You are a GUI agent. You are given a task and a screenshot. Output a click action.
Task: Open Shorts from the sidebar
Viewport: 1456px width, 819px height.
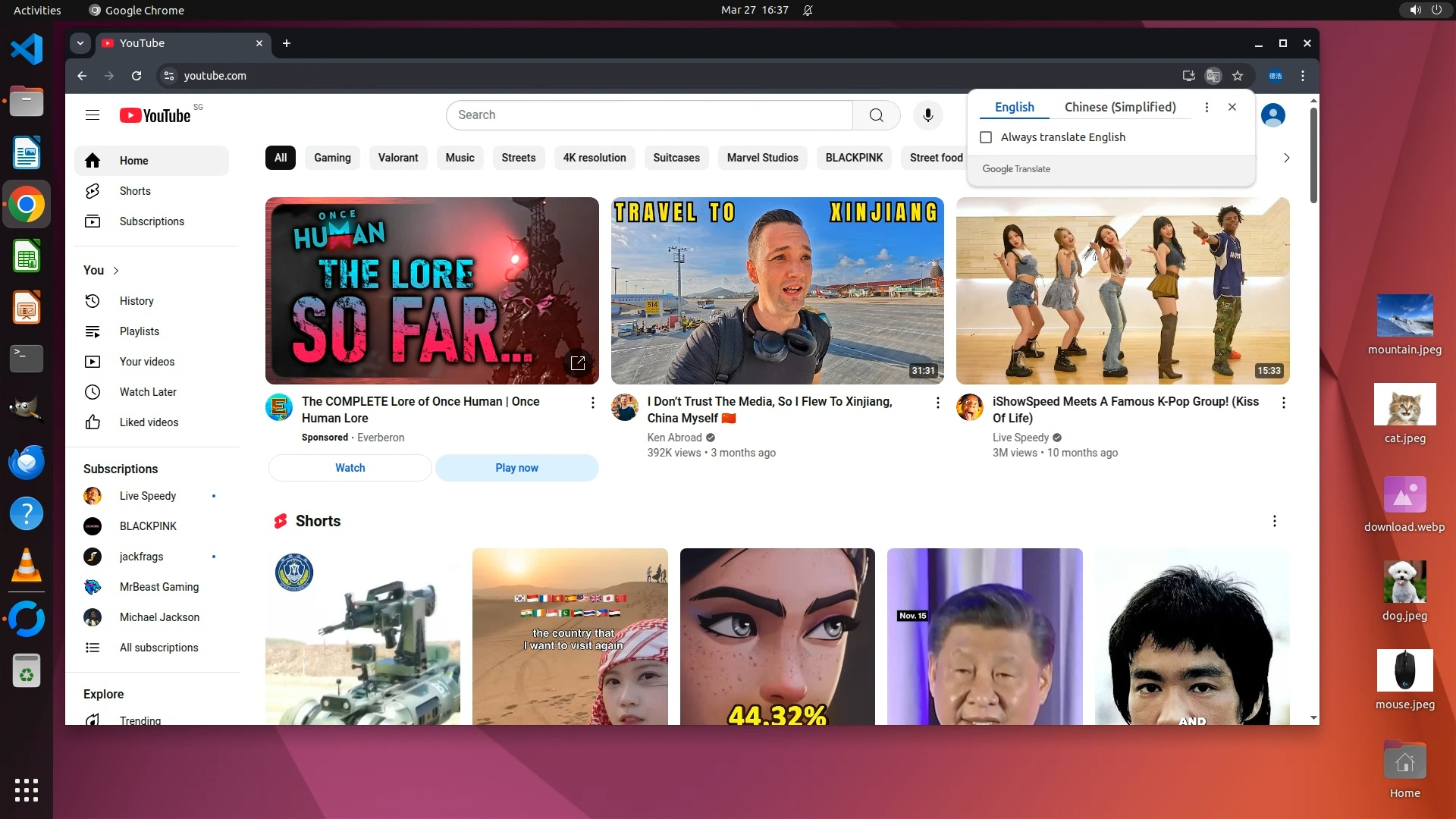click(135, 191)
